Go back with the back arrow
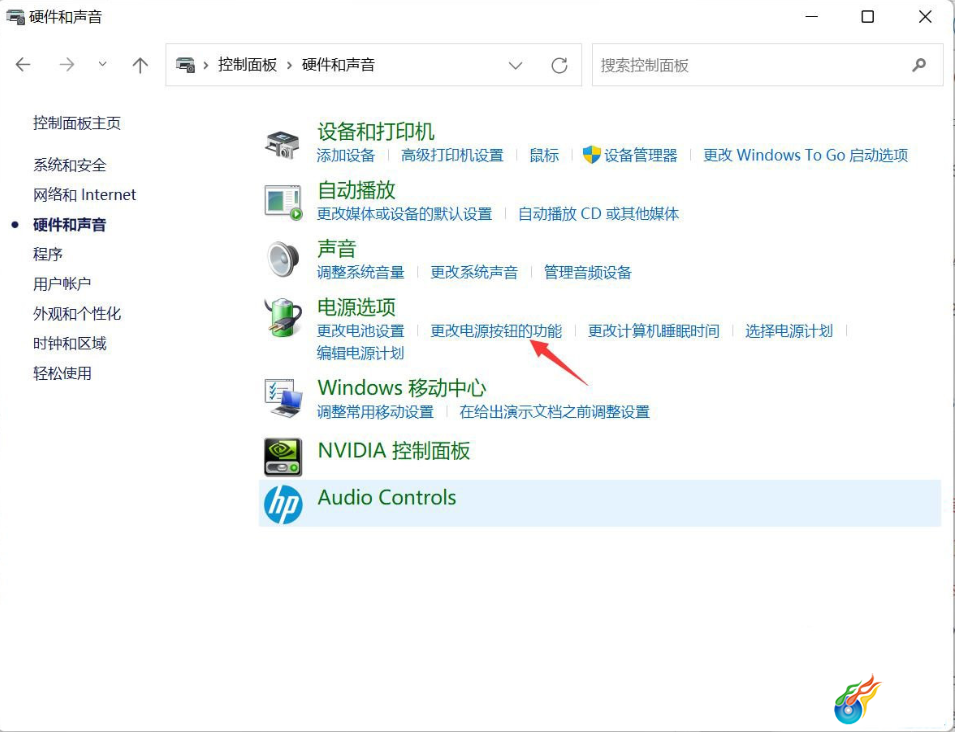Image resolution: width=958 pixels, height=732 pixels. pos(23,65)
